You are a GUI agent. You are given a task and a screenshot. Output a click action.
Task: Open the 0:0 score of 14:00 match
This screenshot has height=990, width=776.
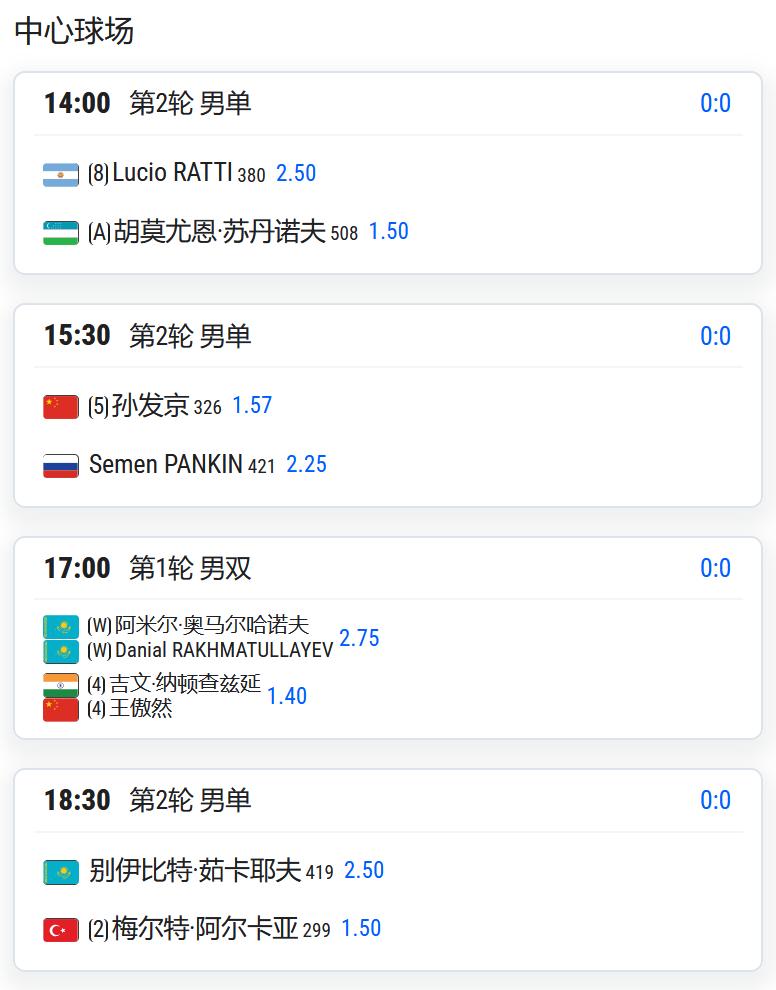click(x=715, y=103)
